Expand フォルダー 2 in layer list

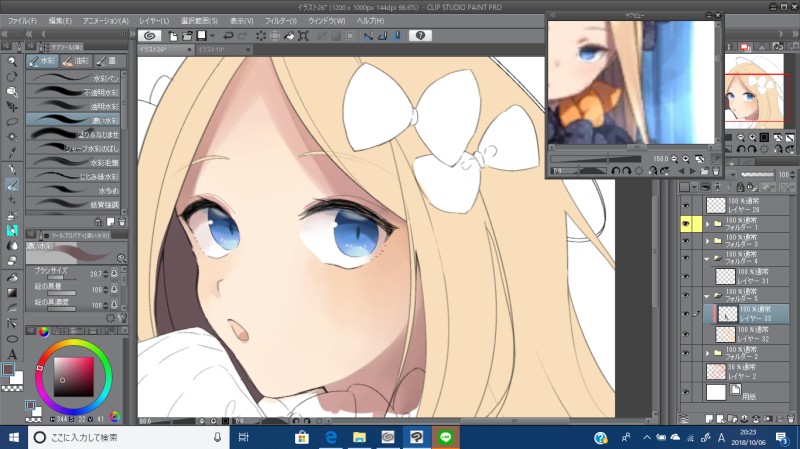[707, 353]
